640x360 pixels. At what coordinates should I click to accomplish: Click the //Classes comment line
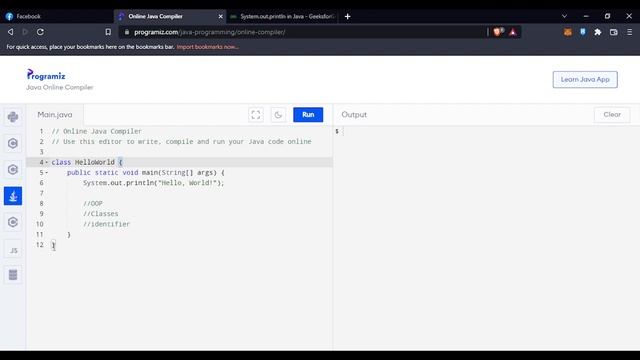click(x=100, y=214)
